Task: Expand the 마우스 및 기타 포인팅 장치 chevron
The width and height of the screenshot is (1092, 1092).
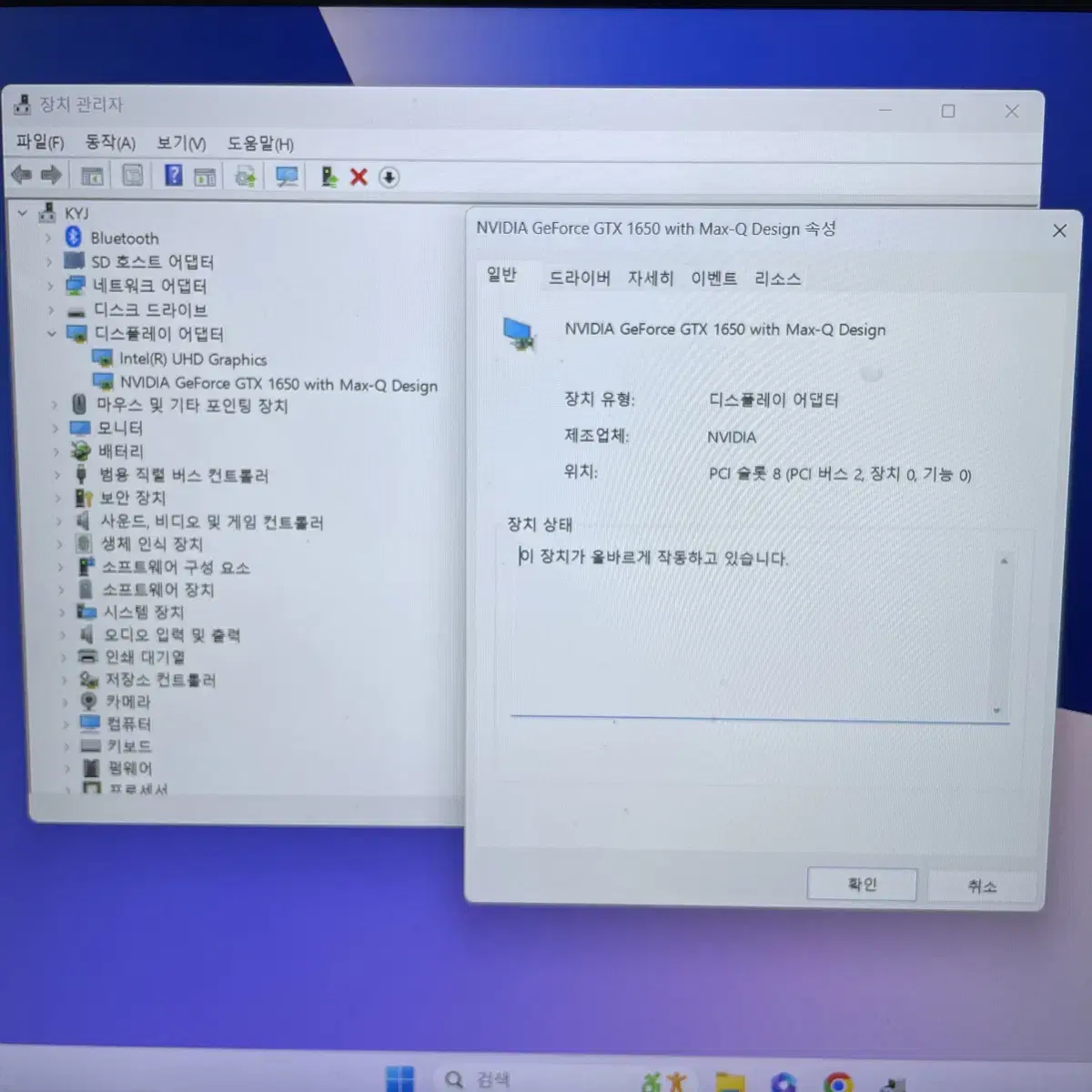Action: click(x=55, y=404)
